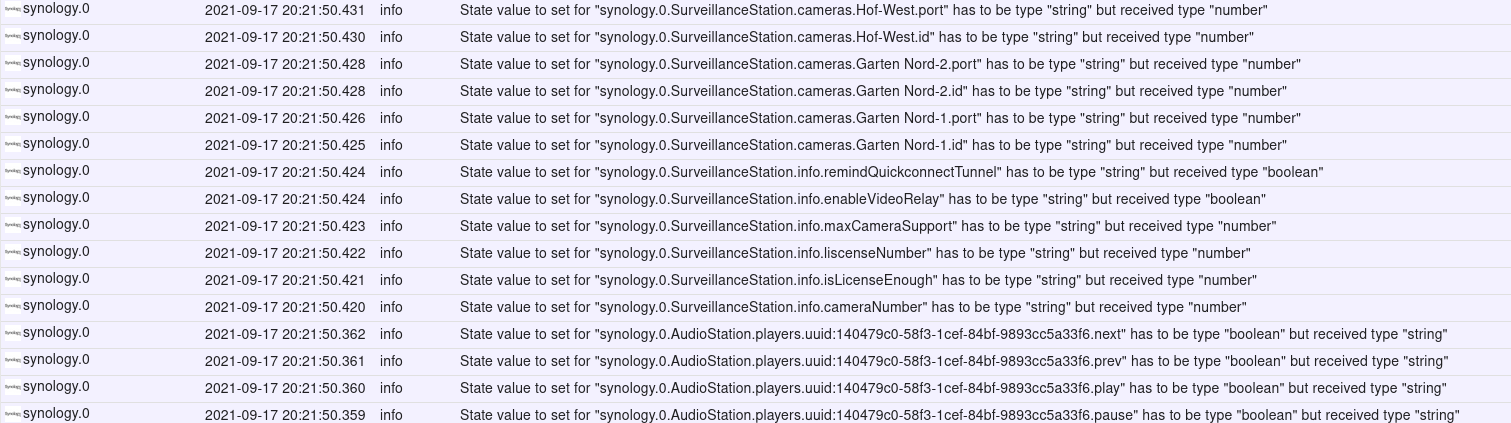Select the timestamp ending in 50.426
Image resolution: width=1511 pixels, height=423 pixels.
(285, 118)
